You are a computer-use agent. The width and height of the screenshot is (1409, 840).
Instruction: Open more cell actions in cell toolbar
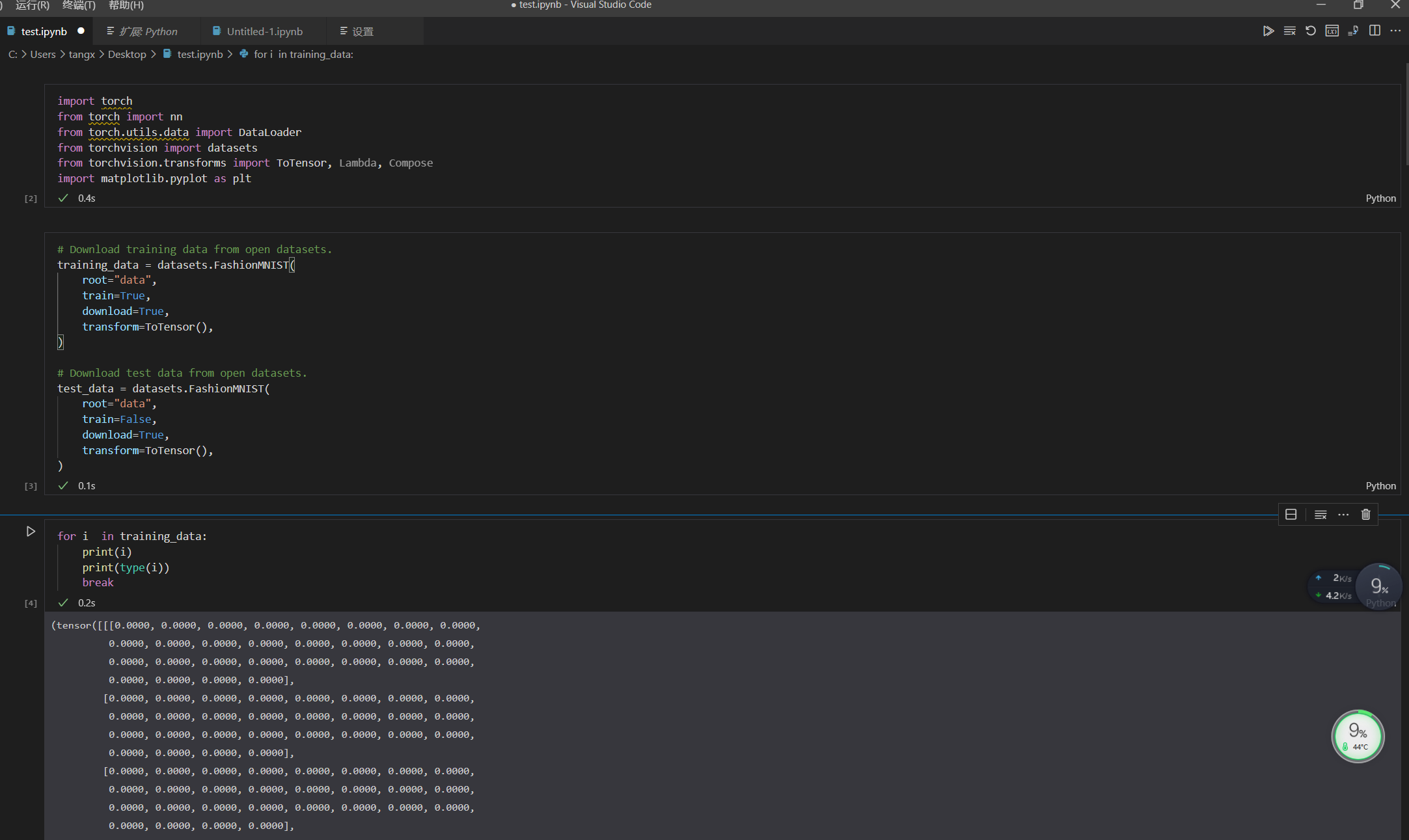[x=1343, y=515]
